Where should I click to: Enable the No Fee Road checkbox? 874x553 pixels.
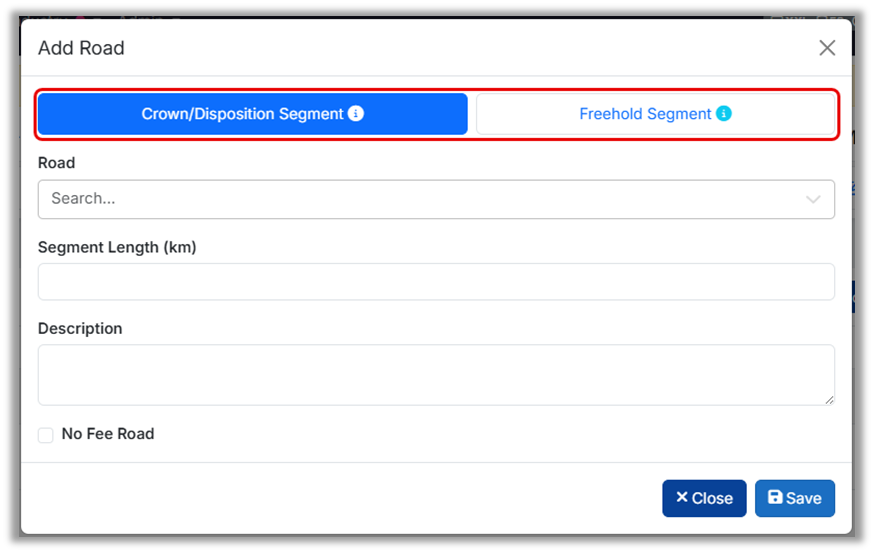(46, 435)
